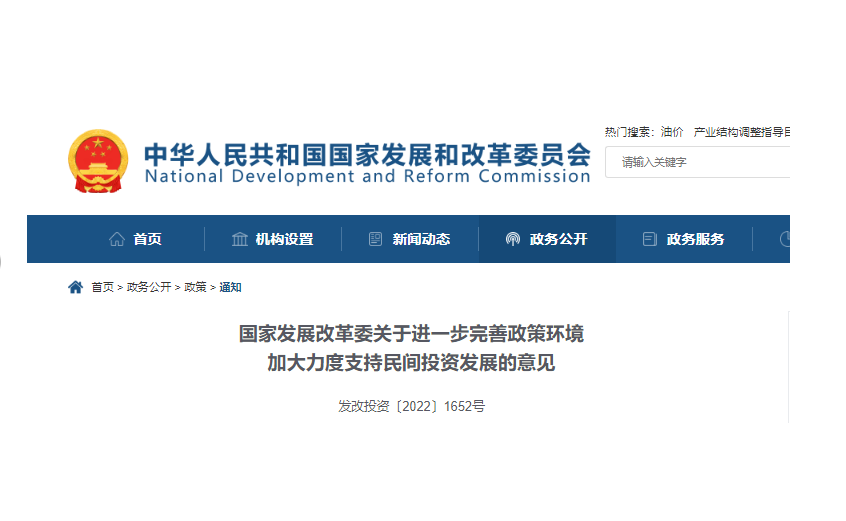Viewport: 846px width, 521px height.
Task: Click the house icon in navigation bar
Action: [x=117, y=239]
